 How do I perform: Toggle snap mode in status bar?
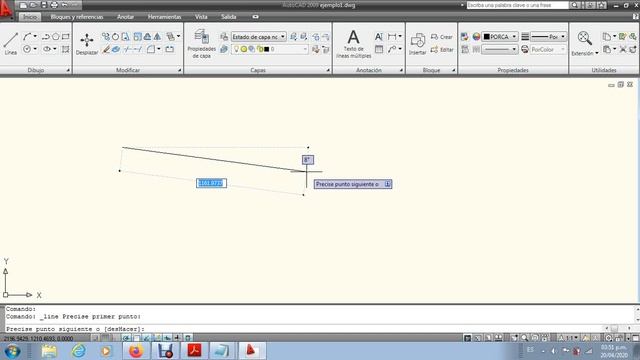pos(95,338)
